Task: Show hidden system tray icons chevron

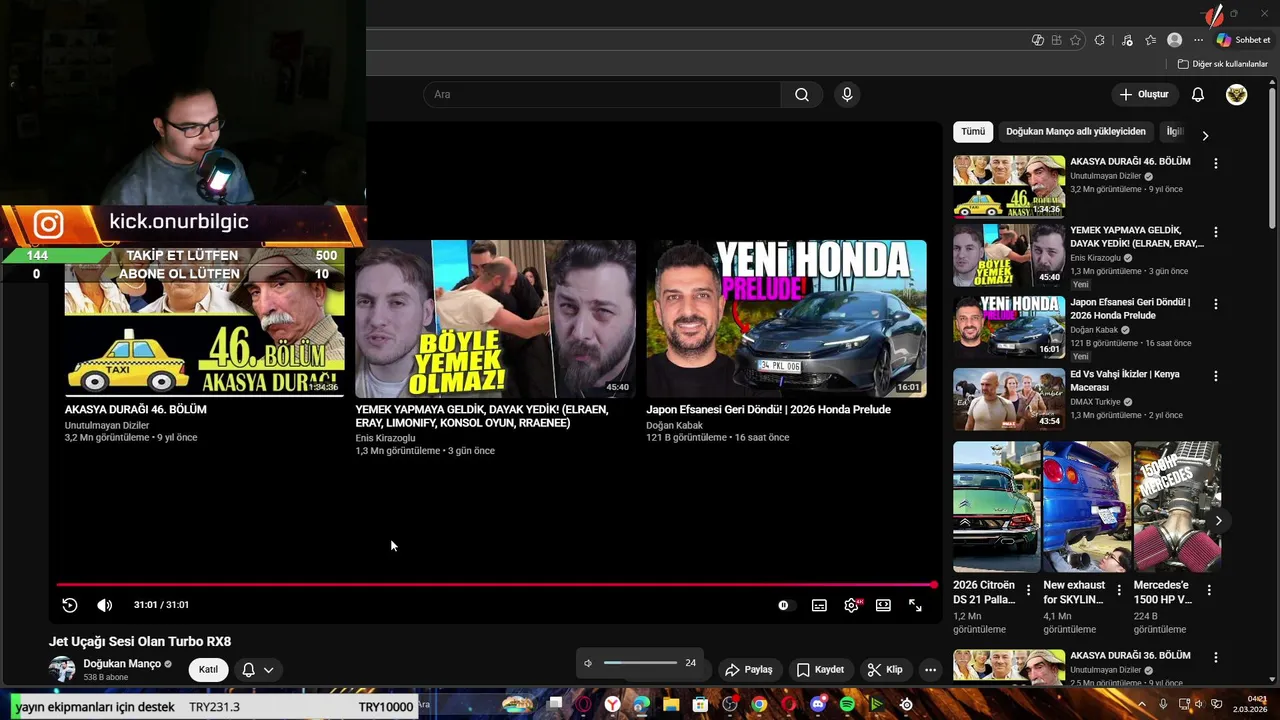Action: click(1142, 705)
